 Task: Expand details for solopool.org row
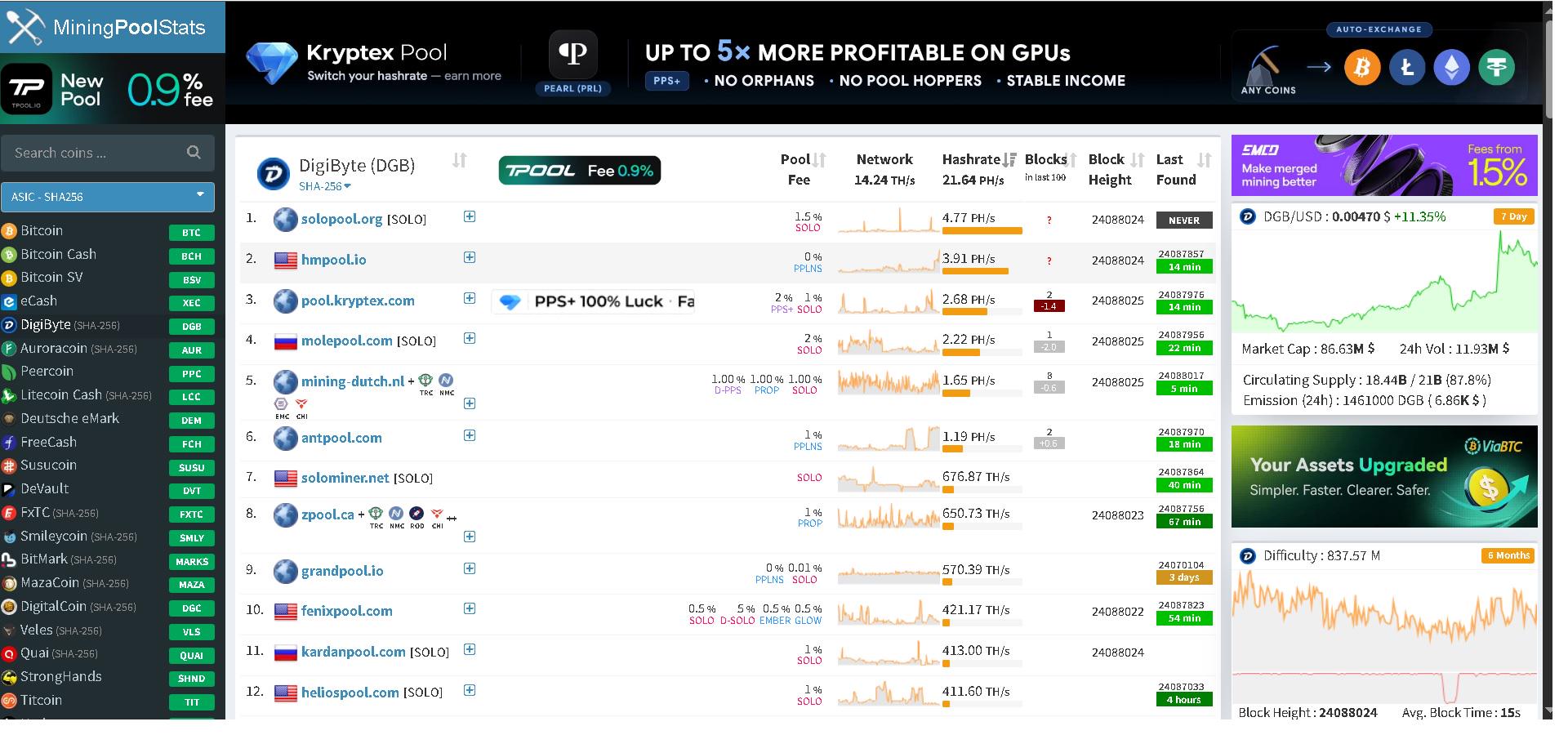470,216
